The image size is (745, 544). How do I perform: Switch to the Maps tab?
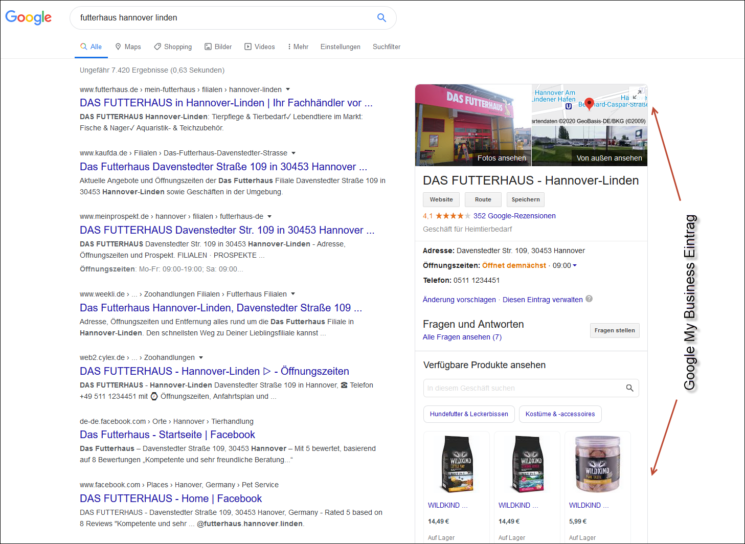pyautogui.click(x=128, y=47)
